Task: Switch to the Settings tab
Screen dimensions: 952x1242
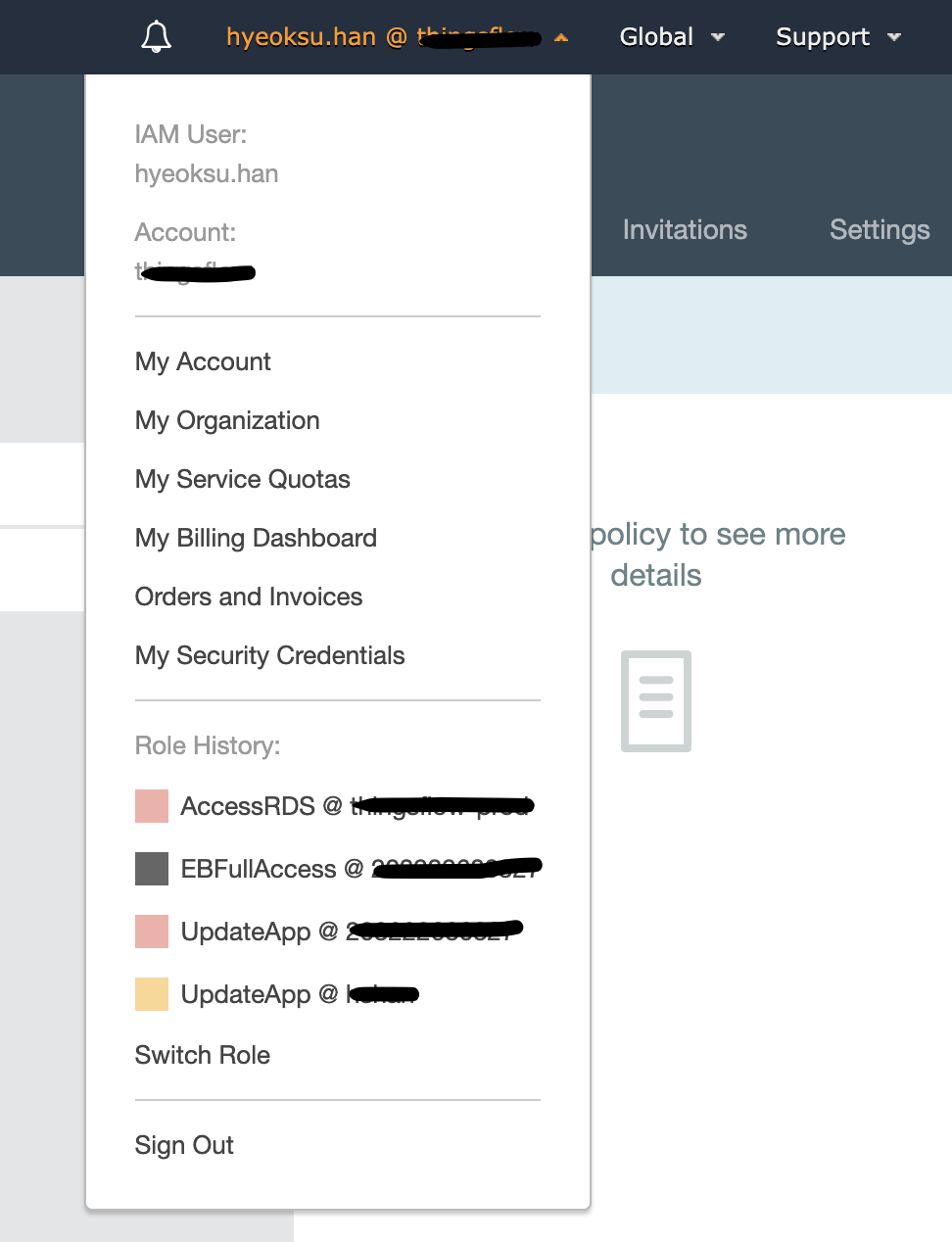Action: pos(879,230)
